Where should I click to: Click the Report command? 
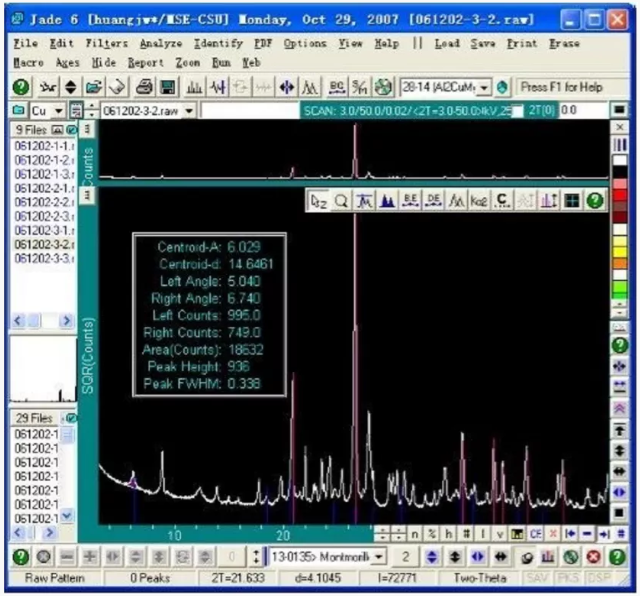tap(146, 63)
